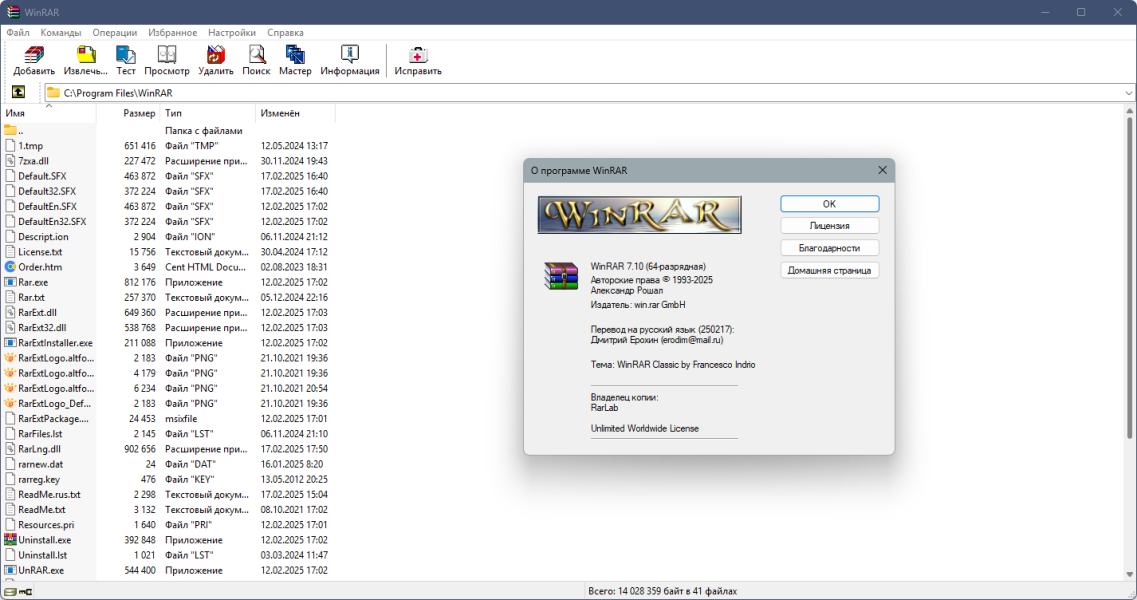This screenshot has height=600, width=1137.
Task: Sort by the Тип column header
Action: point(208,113)
